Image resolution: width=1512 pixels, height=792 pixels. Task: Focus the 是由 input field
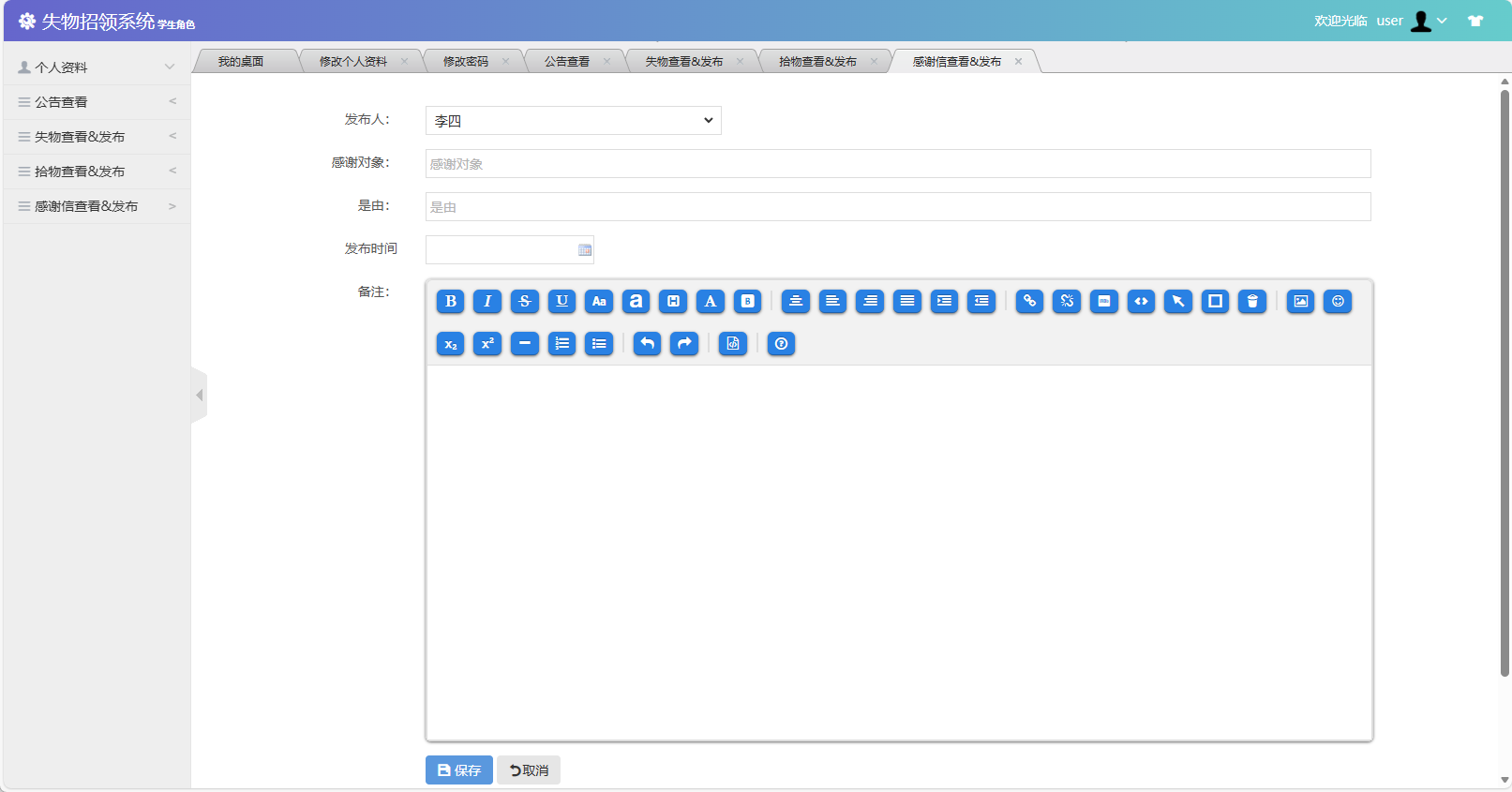tap(898, 207)
